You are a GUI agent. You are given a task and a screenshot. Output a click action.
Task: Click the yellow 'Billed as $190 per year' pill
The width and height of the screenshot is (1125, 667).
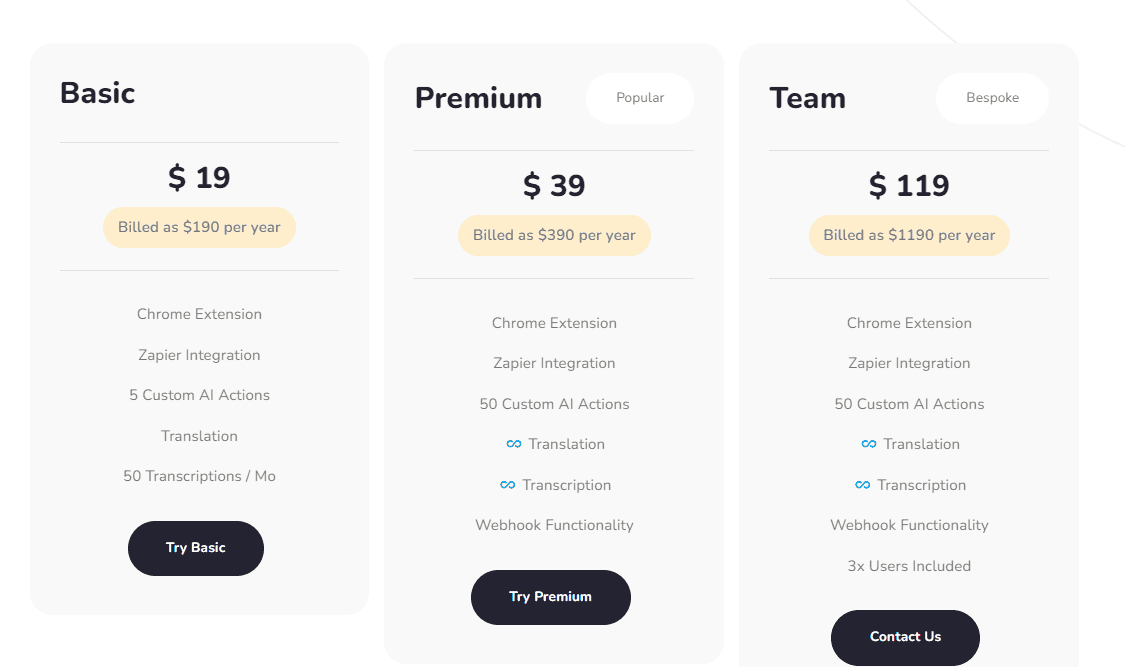point(199,227)
